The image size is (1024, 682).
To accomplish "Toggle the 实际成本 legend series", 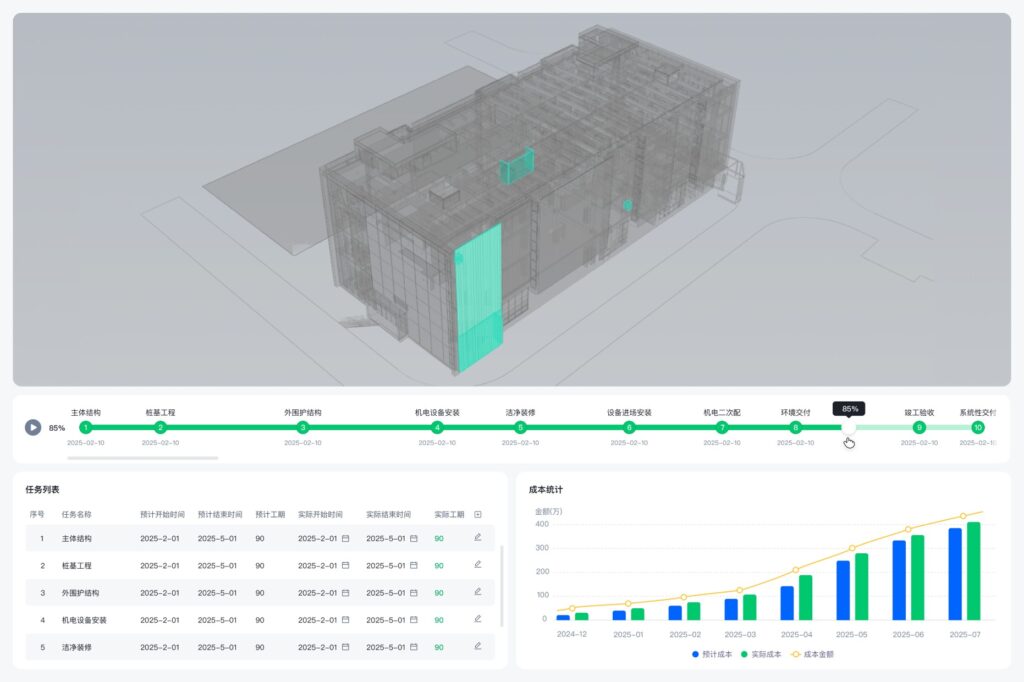I will [762, 655].
